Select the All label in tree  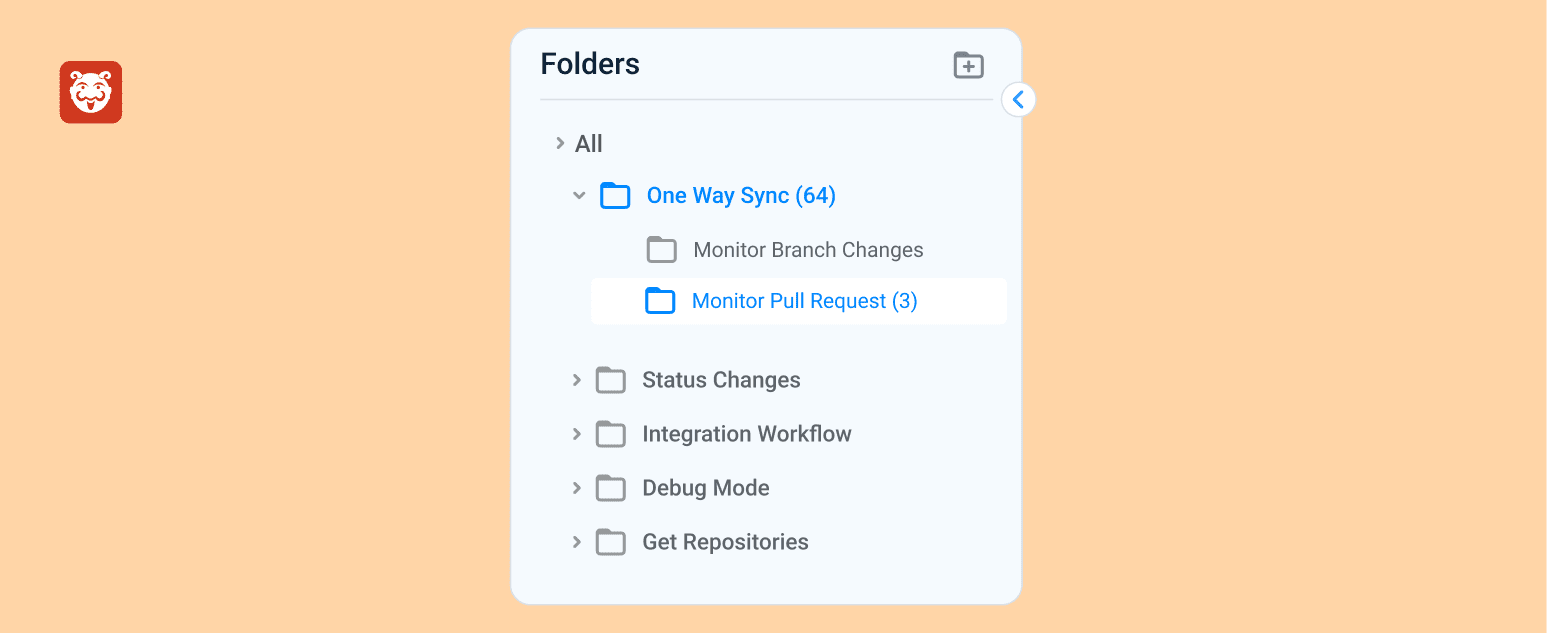tap(589, 144)
